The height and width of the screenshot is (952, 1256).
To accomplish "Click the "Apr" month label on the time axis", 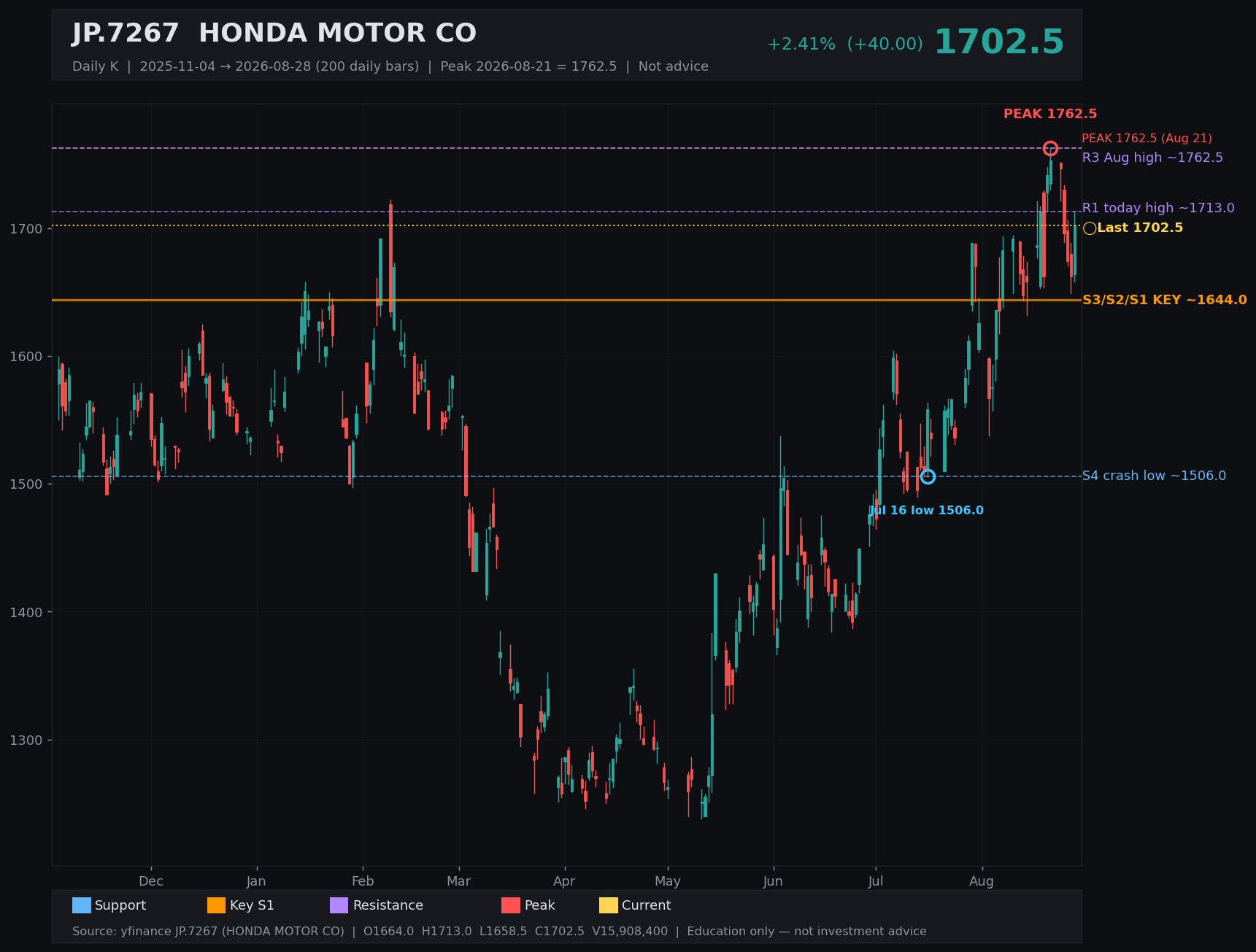I will point(564,881).
